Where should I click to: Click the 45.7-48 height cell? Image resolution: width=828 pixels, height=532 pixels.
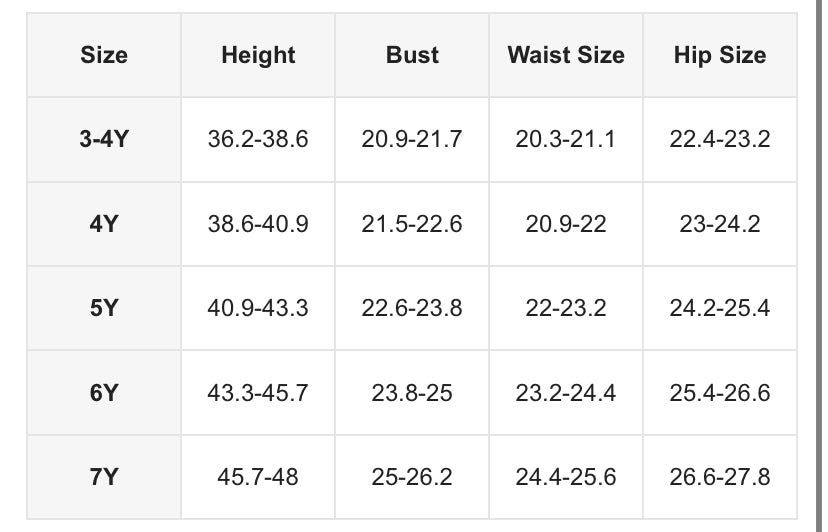pos(258,477)
